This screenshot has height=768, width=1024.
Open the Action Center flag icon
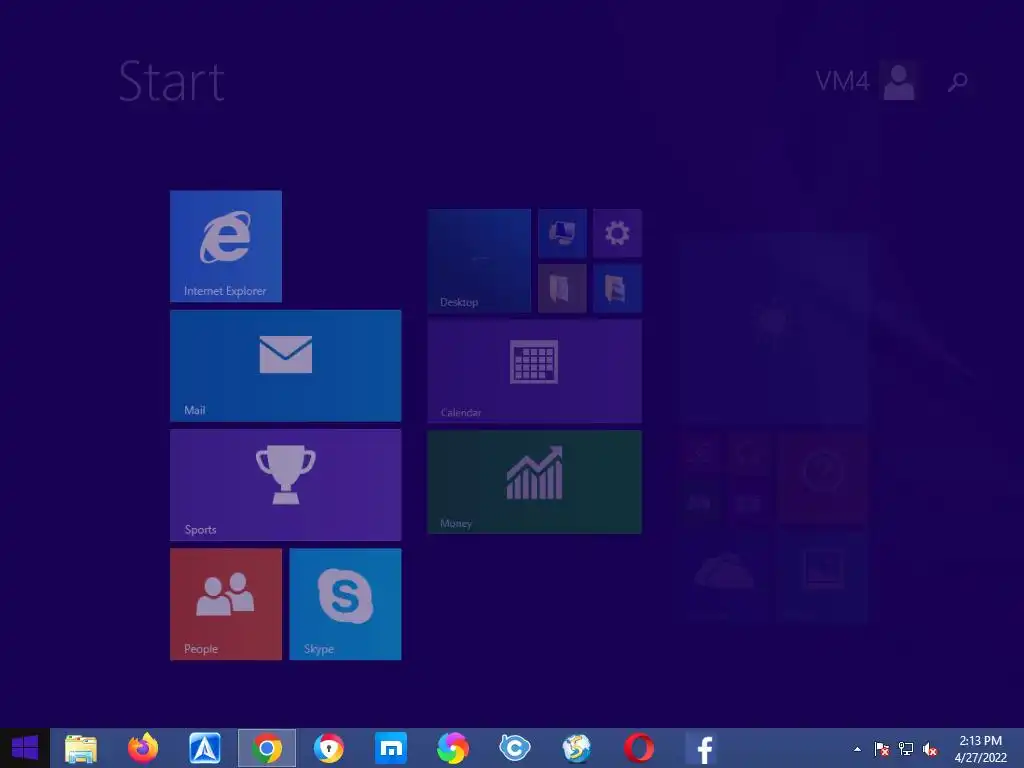point(882,749)
